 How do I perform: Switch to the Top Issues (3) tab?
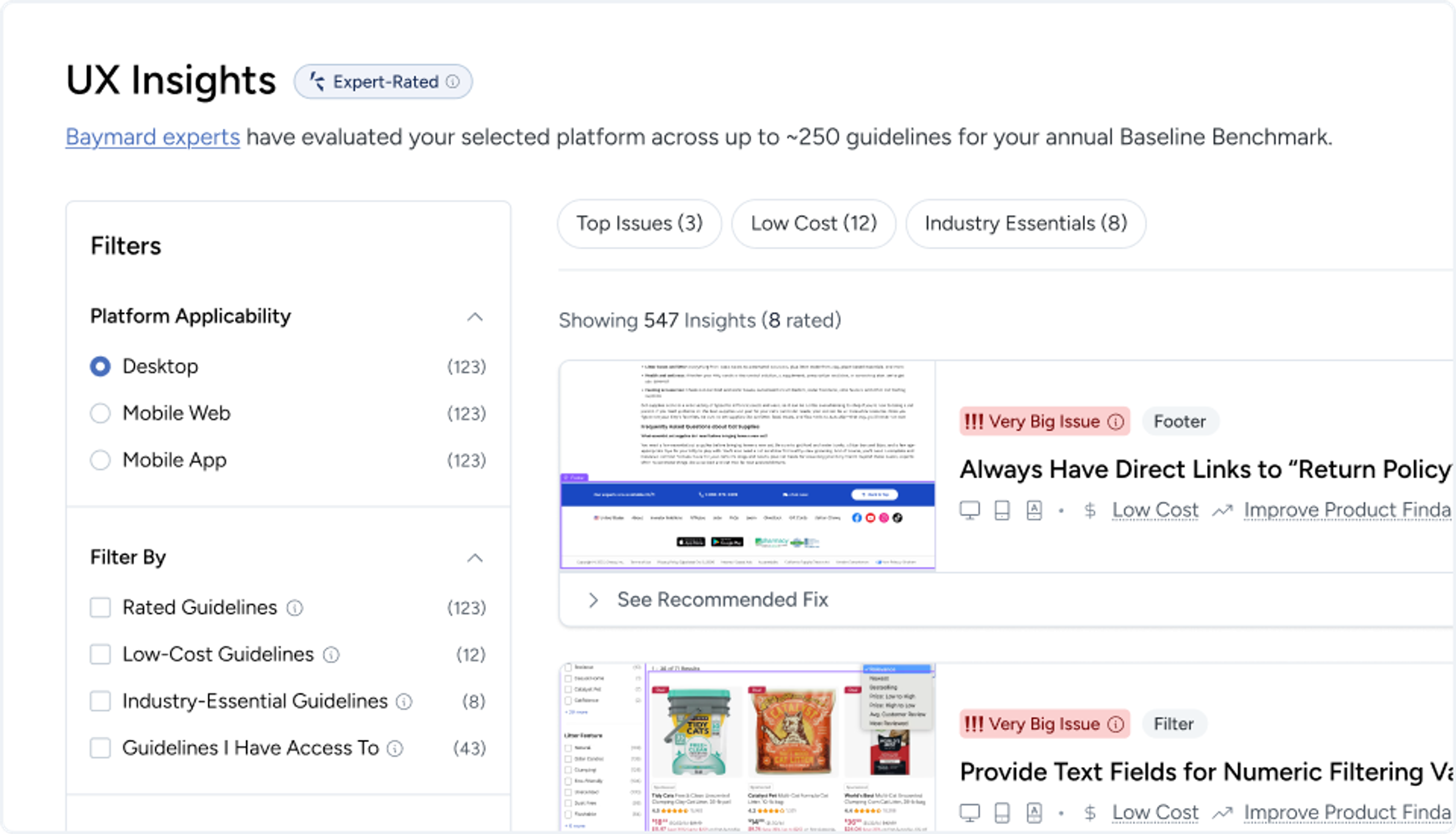(639, 224)
